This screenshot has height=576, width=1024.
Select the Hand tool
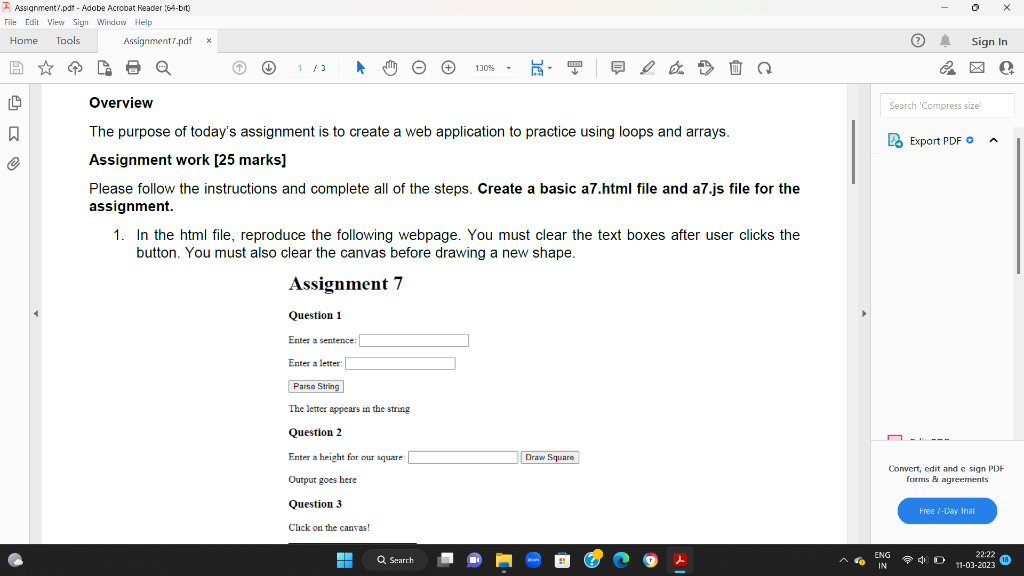pos(388,67)
